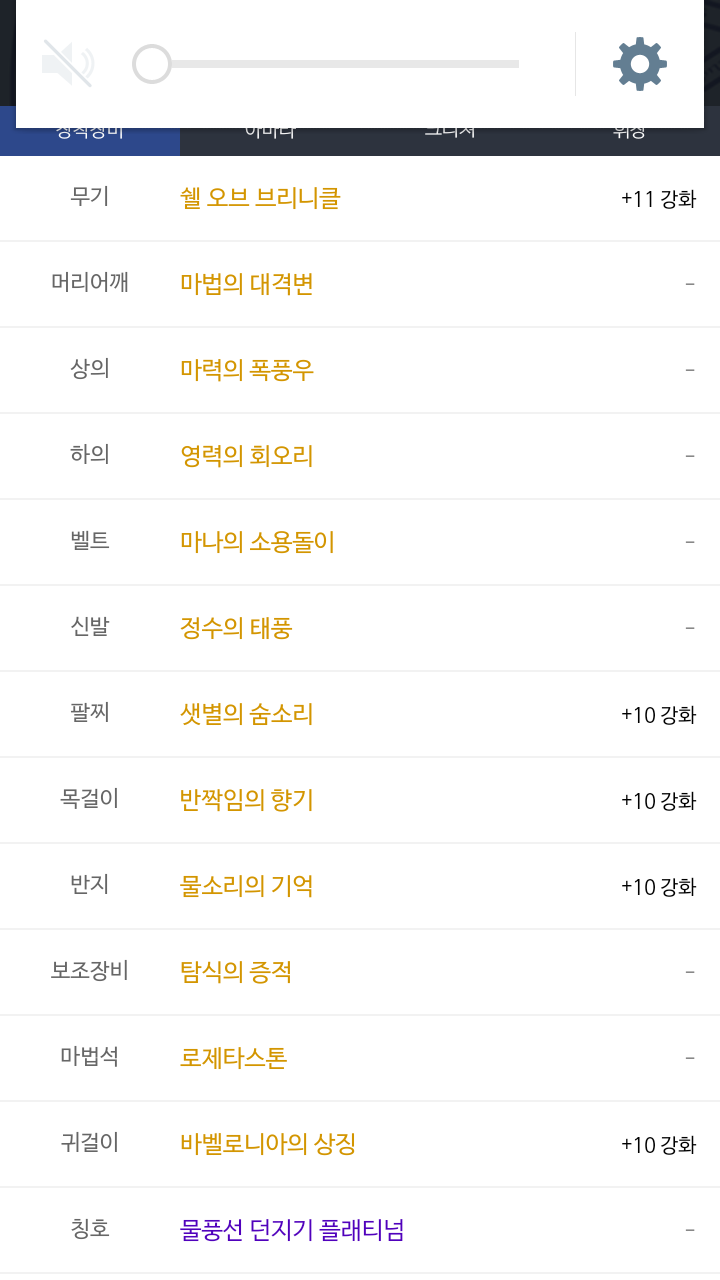Screen dimensions: 720x1280
Task: Select 정수의 태풍 shoes item
Action: point(236,628)
